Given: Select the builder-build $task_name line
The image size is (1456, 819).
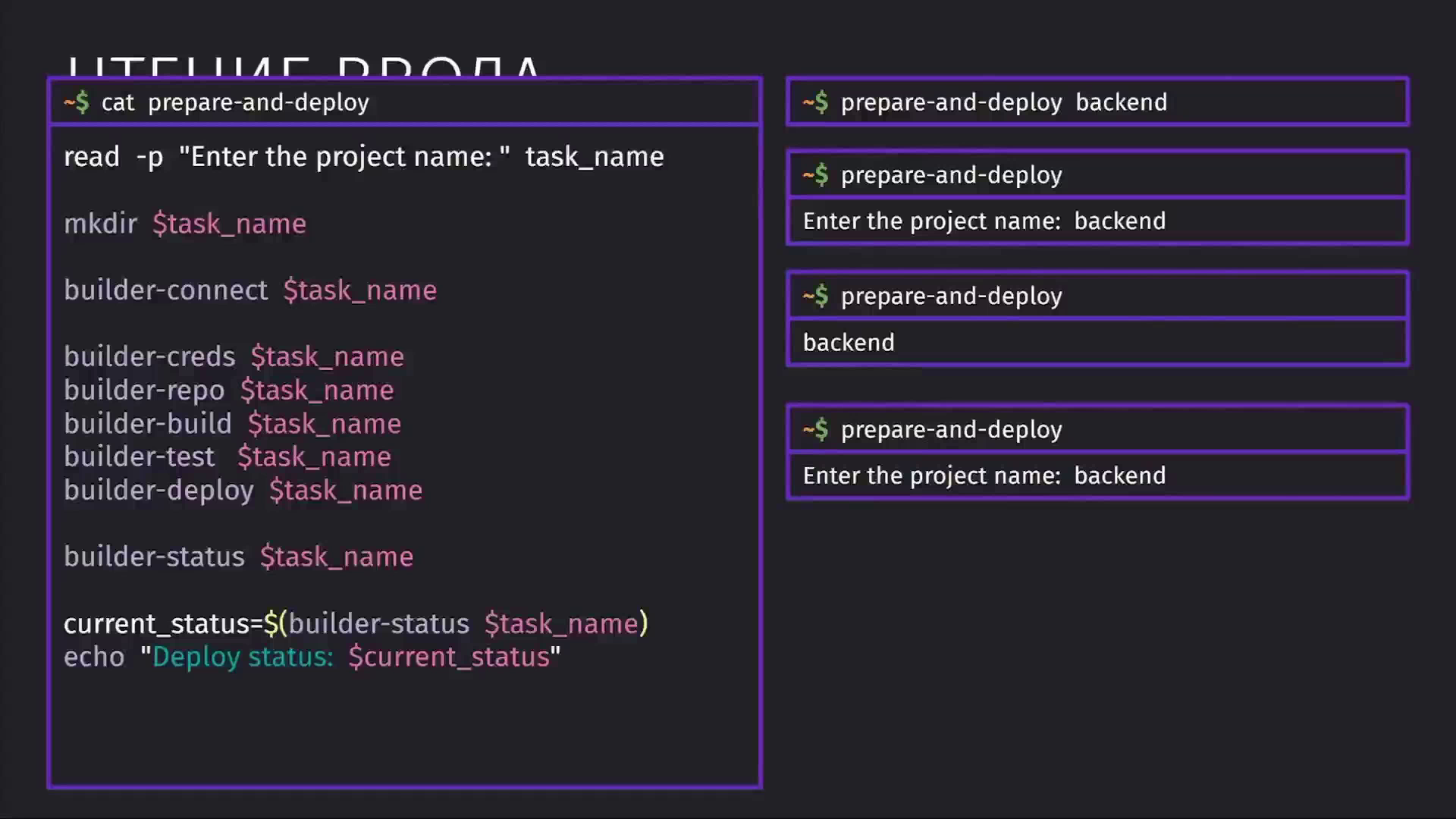Looking at the screenshot, I should tap(232, 423).
